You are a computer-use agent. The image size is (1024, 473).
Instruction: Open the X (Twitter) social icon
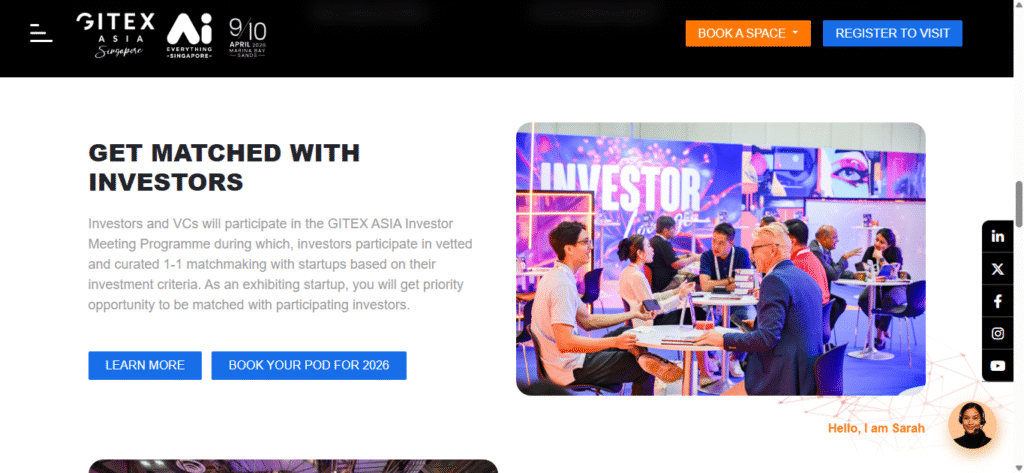click(997, 269)
